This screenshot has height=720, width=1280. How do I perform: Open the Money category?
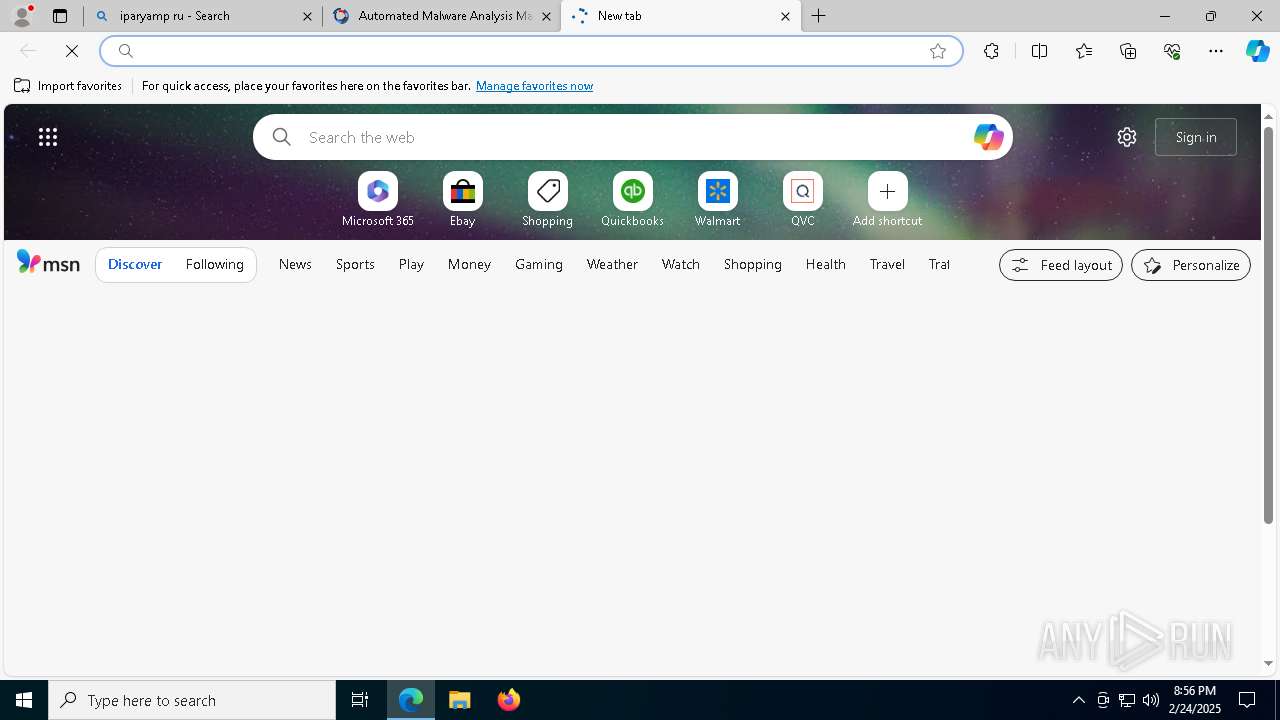(469, 264)
